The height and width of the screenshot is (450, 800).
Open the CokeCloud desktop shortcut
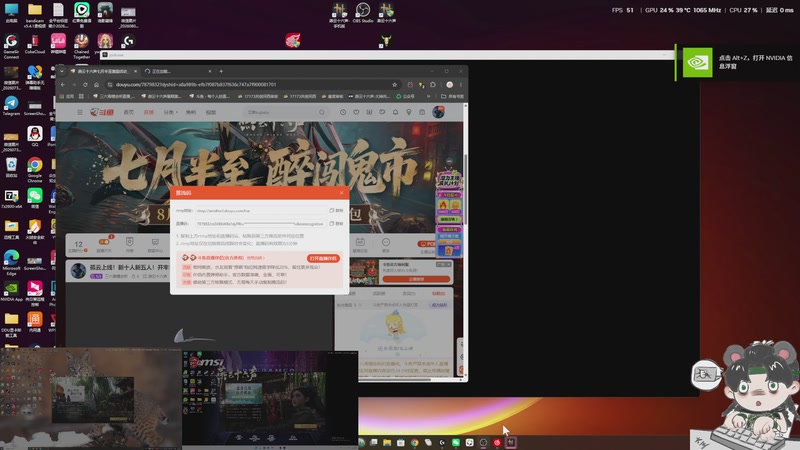35,44
